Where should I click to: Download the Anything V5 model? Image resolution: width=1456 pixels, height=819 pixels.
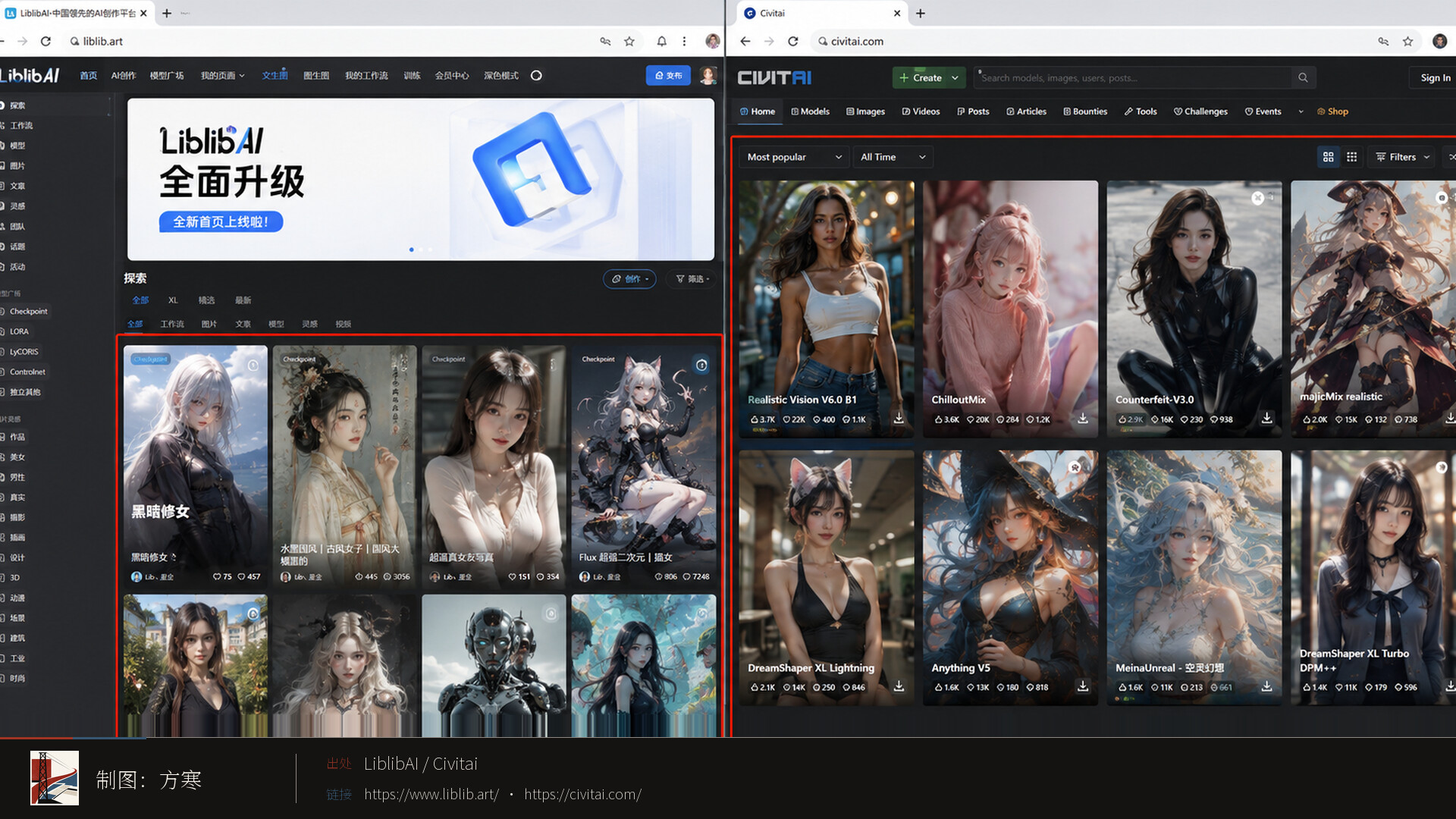[x=1083, y=686]
